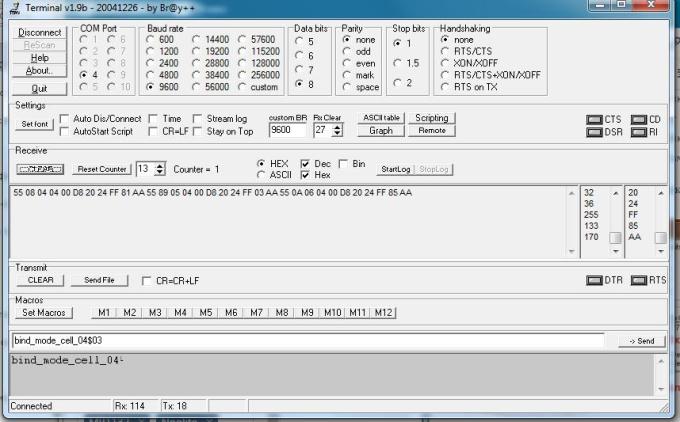
Task: Click the Send button
Action: click(x=642, y=341)
